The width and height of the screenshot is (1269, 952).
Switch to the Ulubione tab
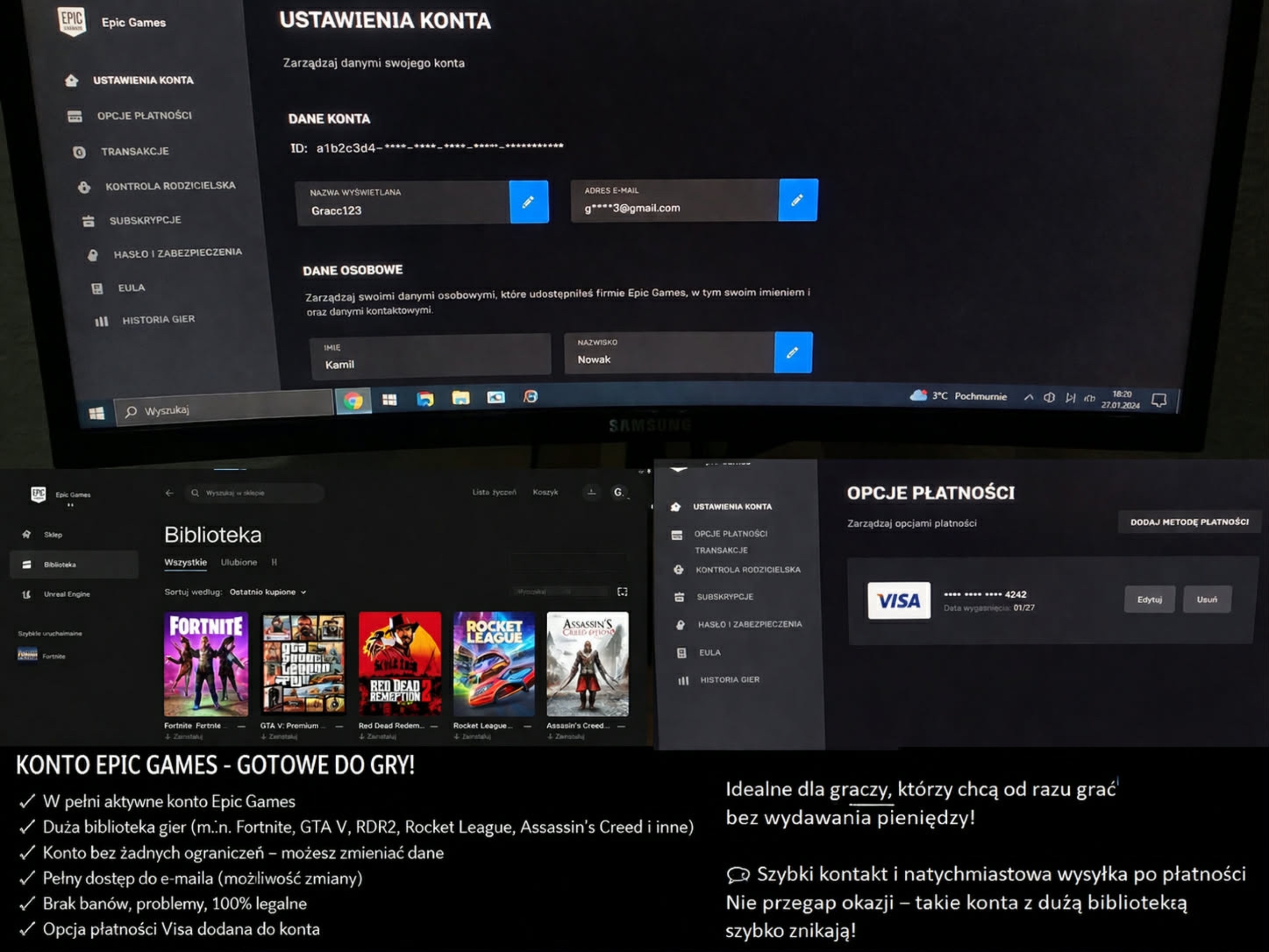pyautogui.click(x=238, y=562)
